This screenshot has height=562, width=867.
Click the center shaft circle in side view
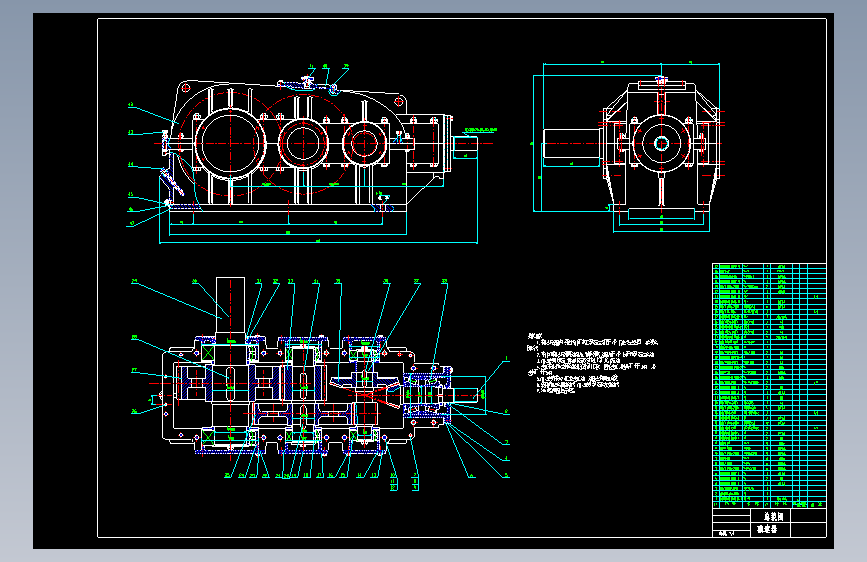coord(661,144)
